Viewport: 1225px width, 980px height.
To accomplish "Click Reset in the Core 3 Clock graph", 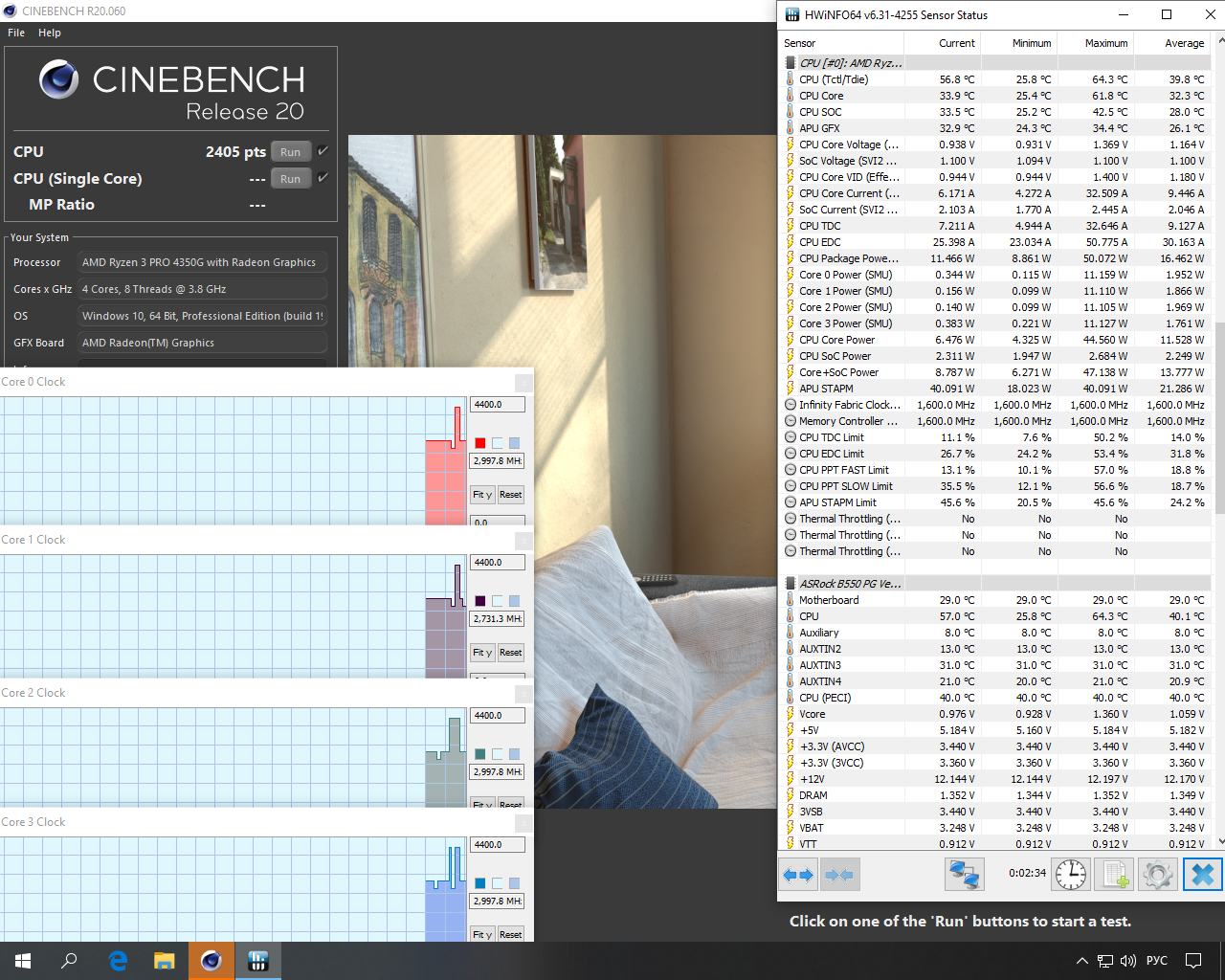I will point(511,934).
